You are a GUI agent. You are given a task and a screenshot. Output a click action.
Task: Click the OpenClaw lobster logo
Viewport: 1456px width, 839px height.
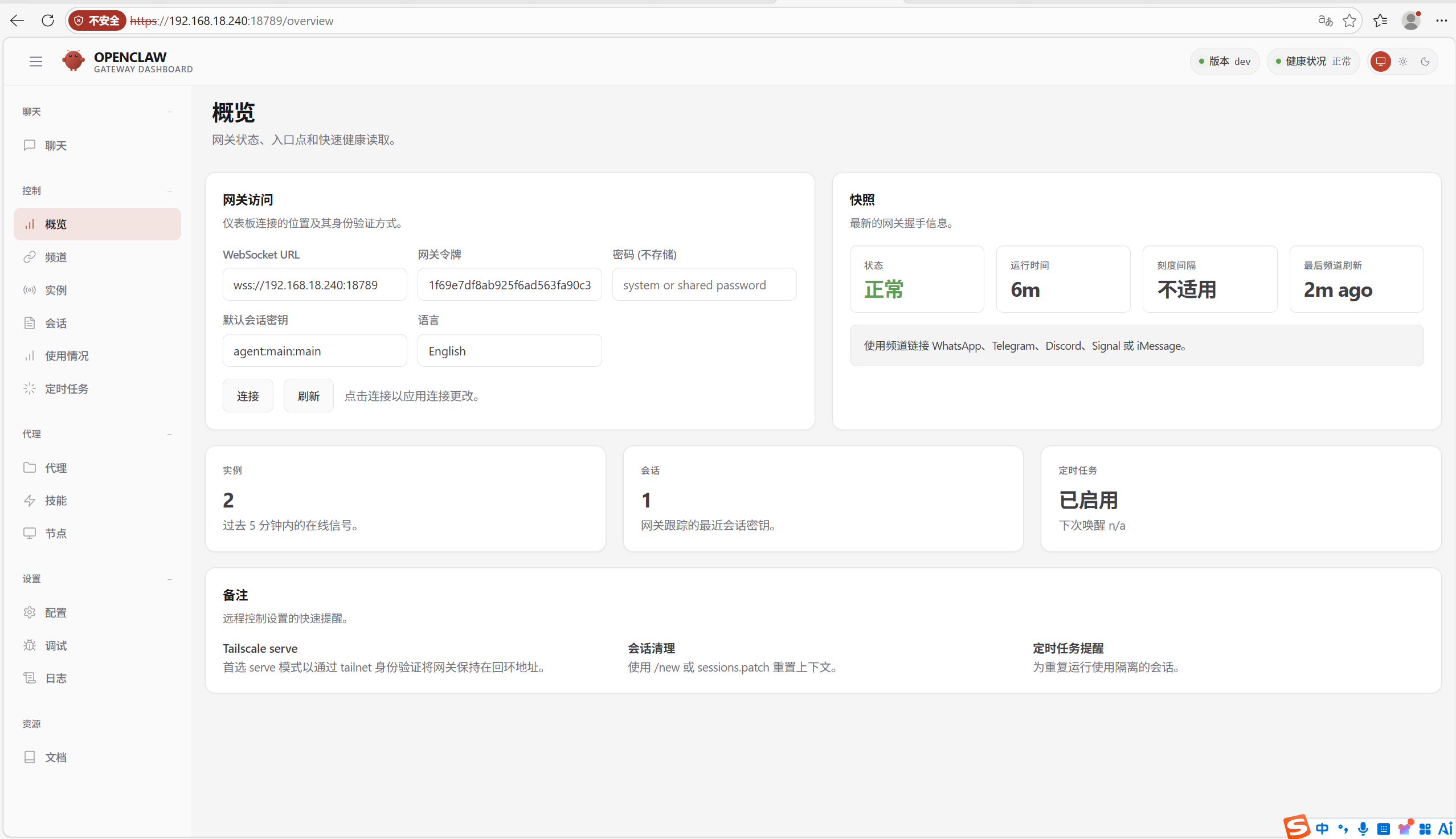pos(73,60)
